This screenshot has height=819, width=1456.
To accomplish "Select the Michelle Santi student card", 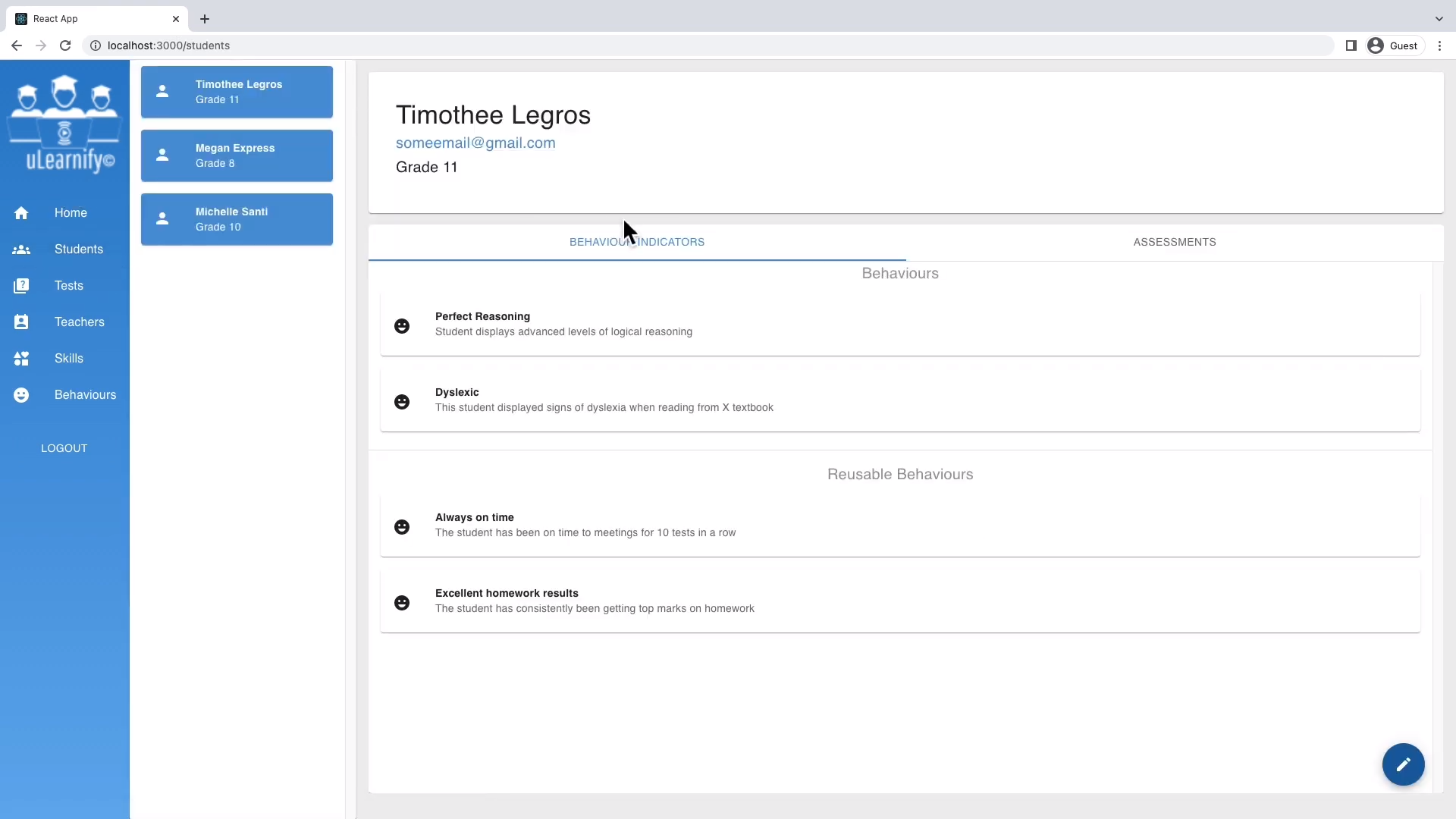I will (237, 219).
